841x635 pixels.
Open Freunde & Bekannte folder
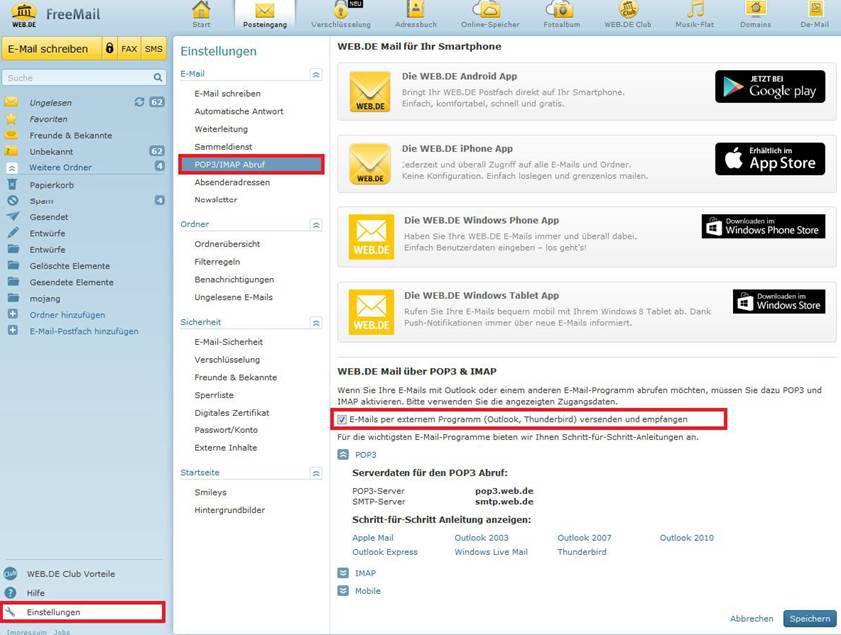point(71,135)
